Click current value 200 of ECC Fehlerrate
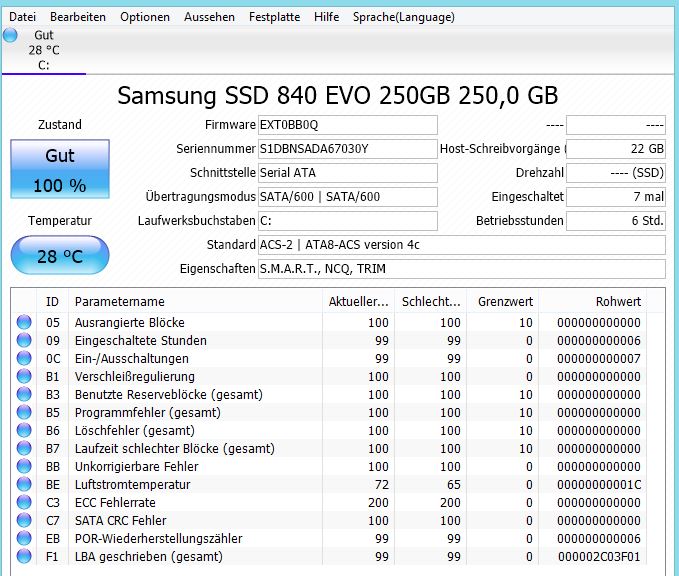The image size is (679, 576). click(x=378, y=502)
